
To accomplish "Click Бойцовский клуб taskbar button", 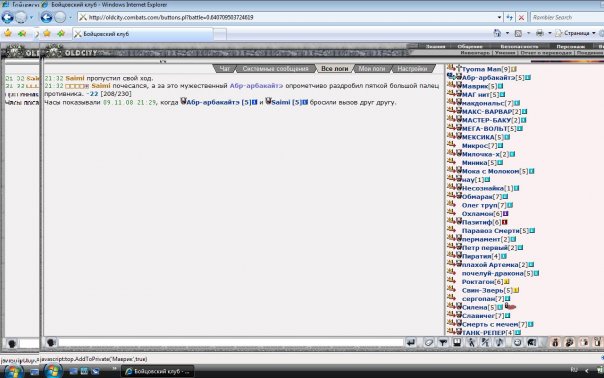I will tap(158, 371).
